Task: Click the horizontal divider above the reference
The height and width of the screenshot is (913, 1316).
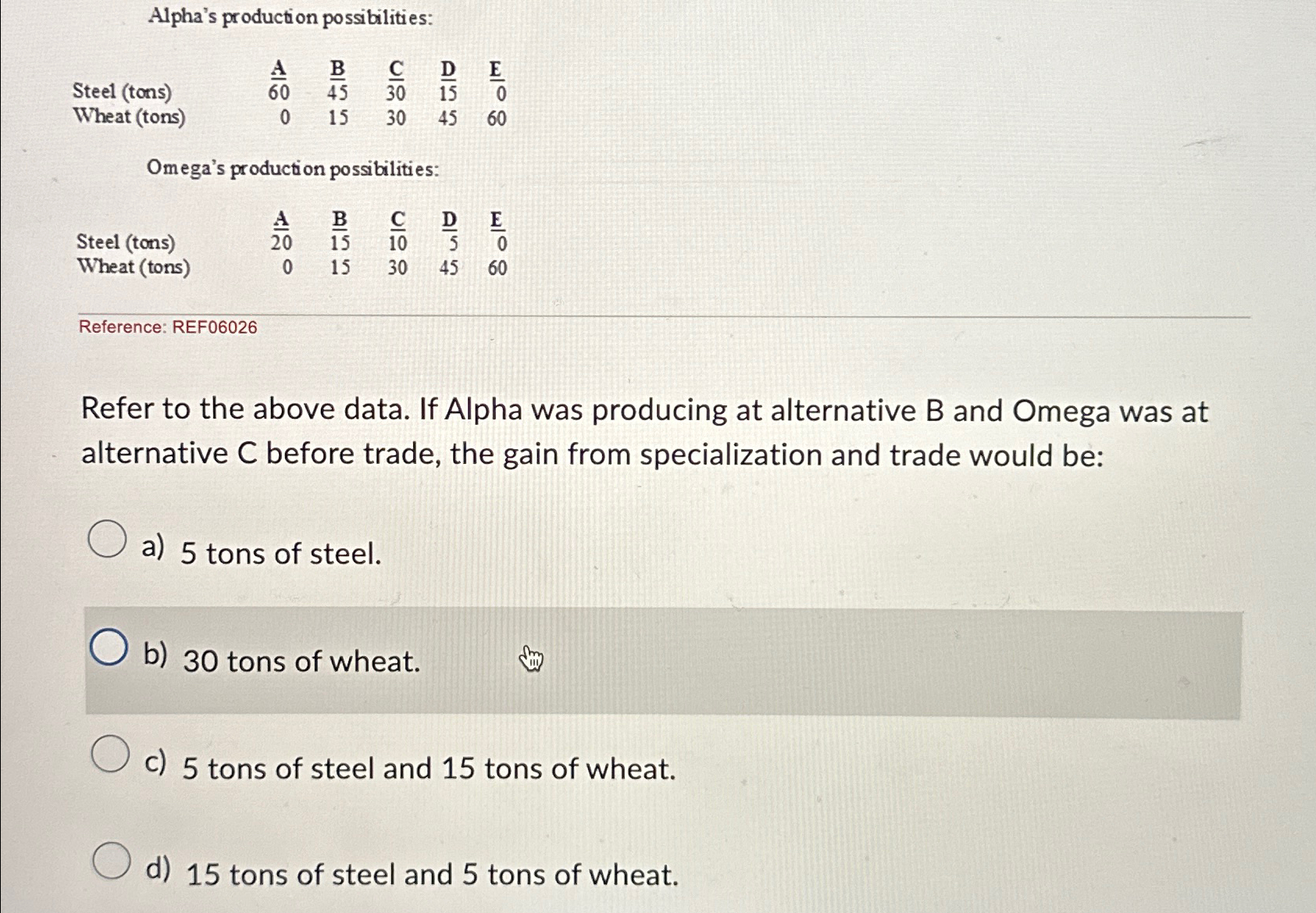Action: click(x=625, y=316)
